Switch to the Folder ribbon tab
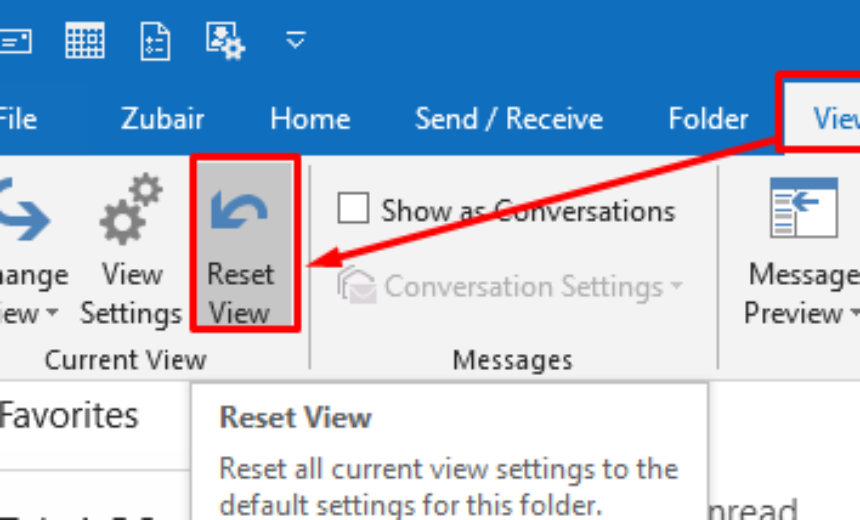860x520 pixels. pos(708,119)
